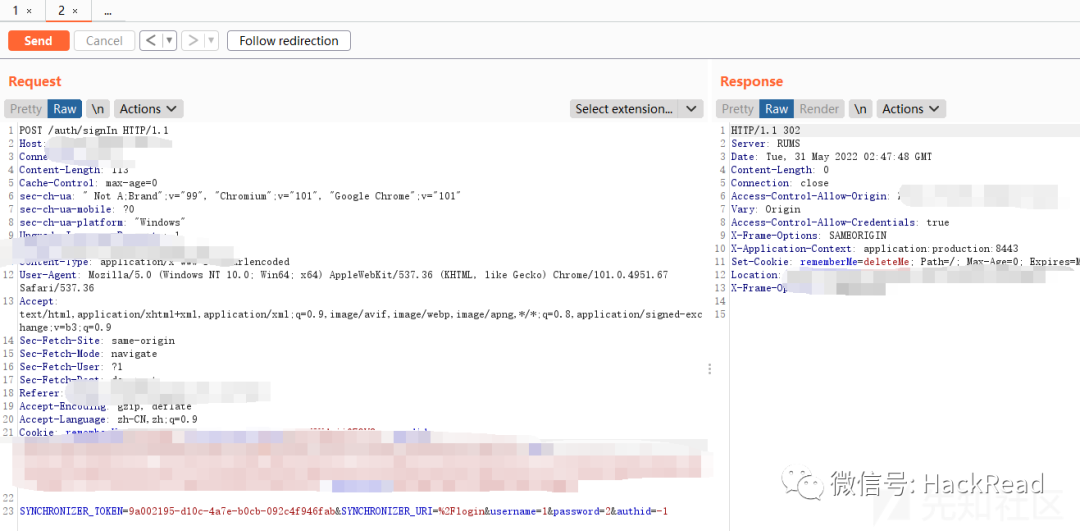1080x531 pixels.
Task: Switch Response view to Pretty
Action: [737, 109]
